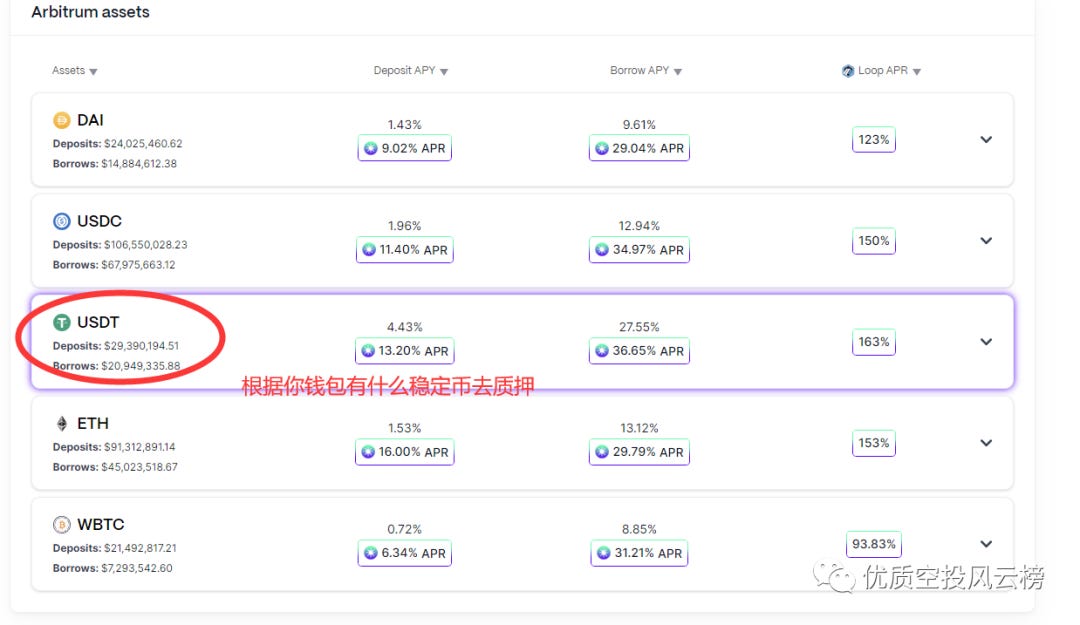Expand the DAI row chevron
This screenshot has height=625, width=1080.
[986, 140]
